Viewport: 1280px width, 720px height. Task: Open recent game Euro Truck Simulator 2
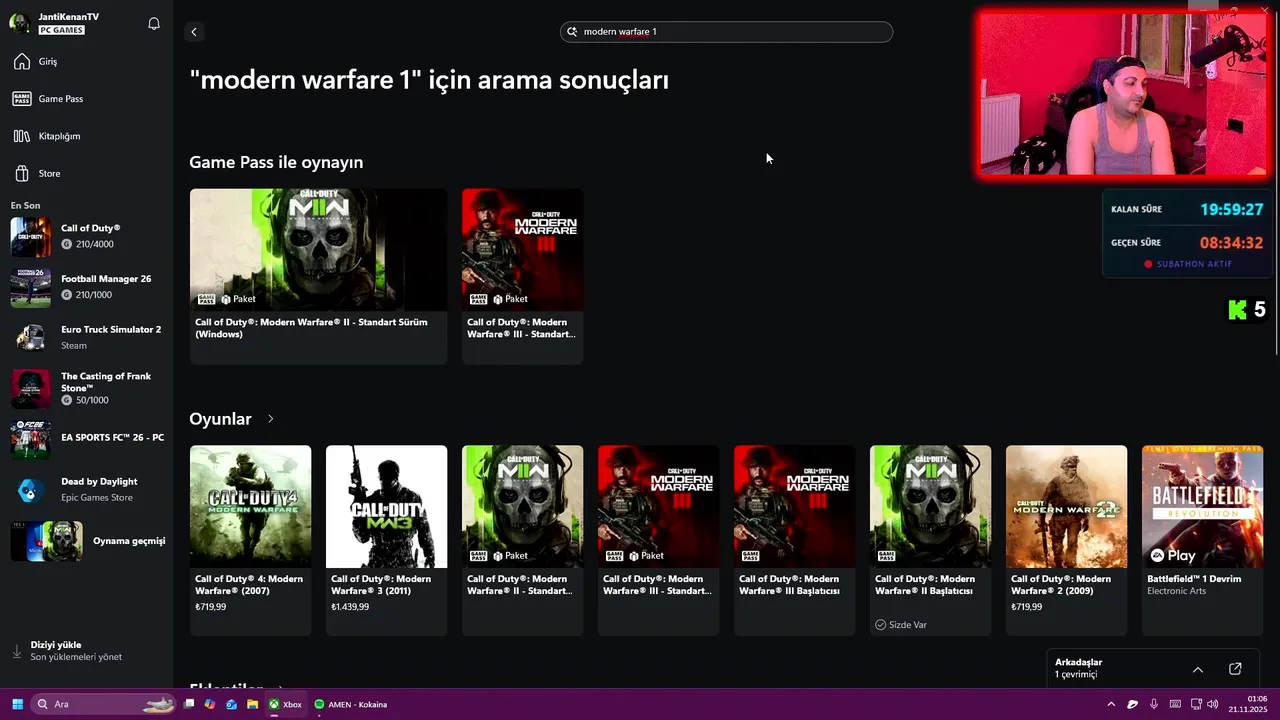[87, 337]
